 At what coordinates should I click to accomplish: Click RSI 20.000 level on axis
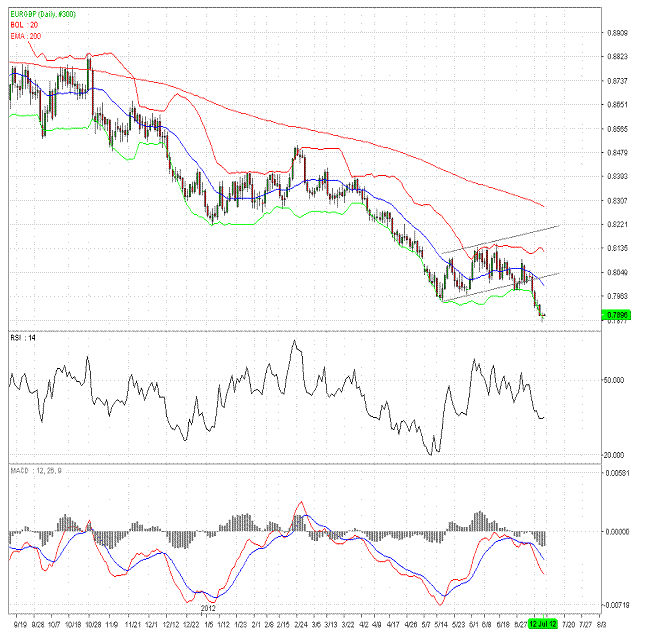(617, 456)
